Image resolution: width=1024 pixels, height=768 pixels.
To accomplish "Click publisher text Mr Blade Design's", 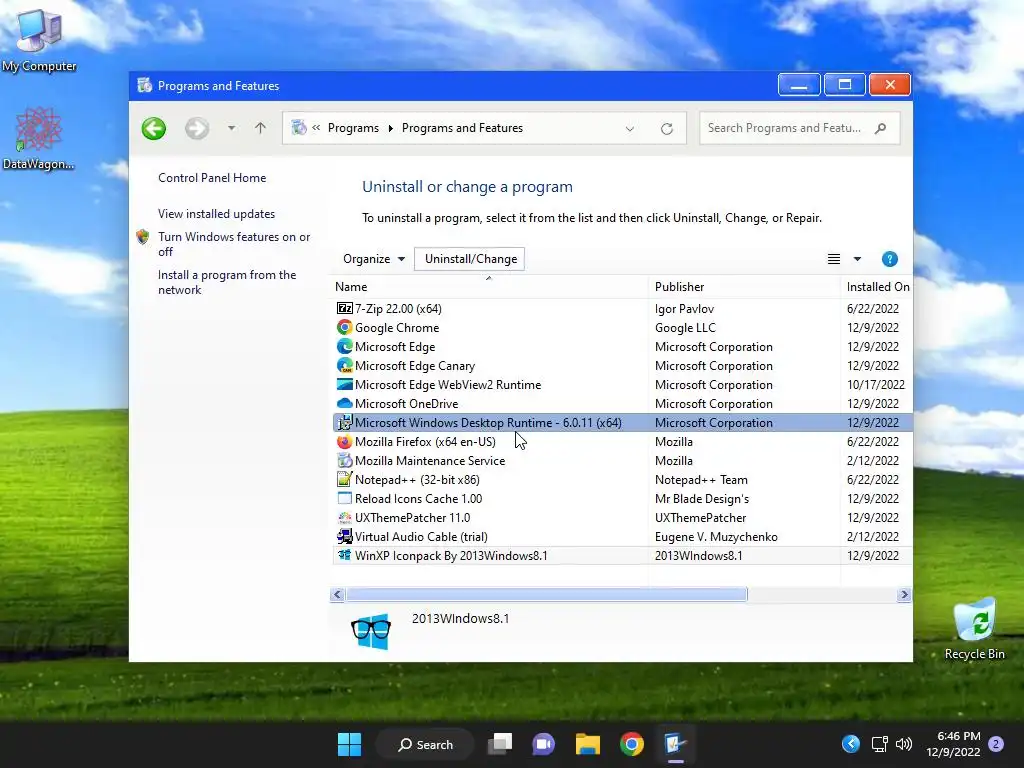I will point(702,498).
